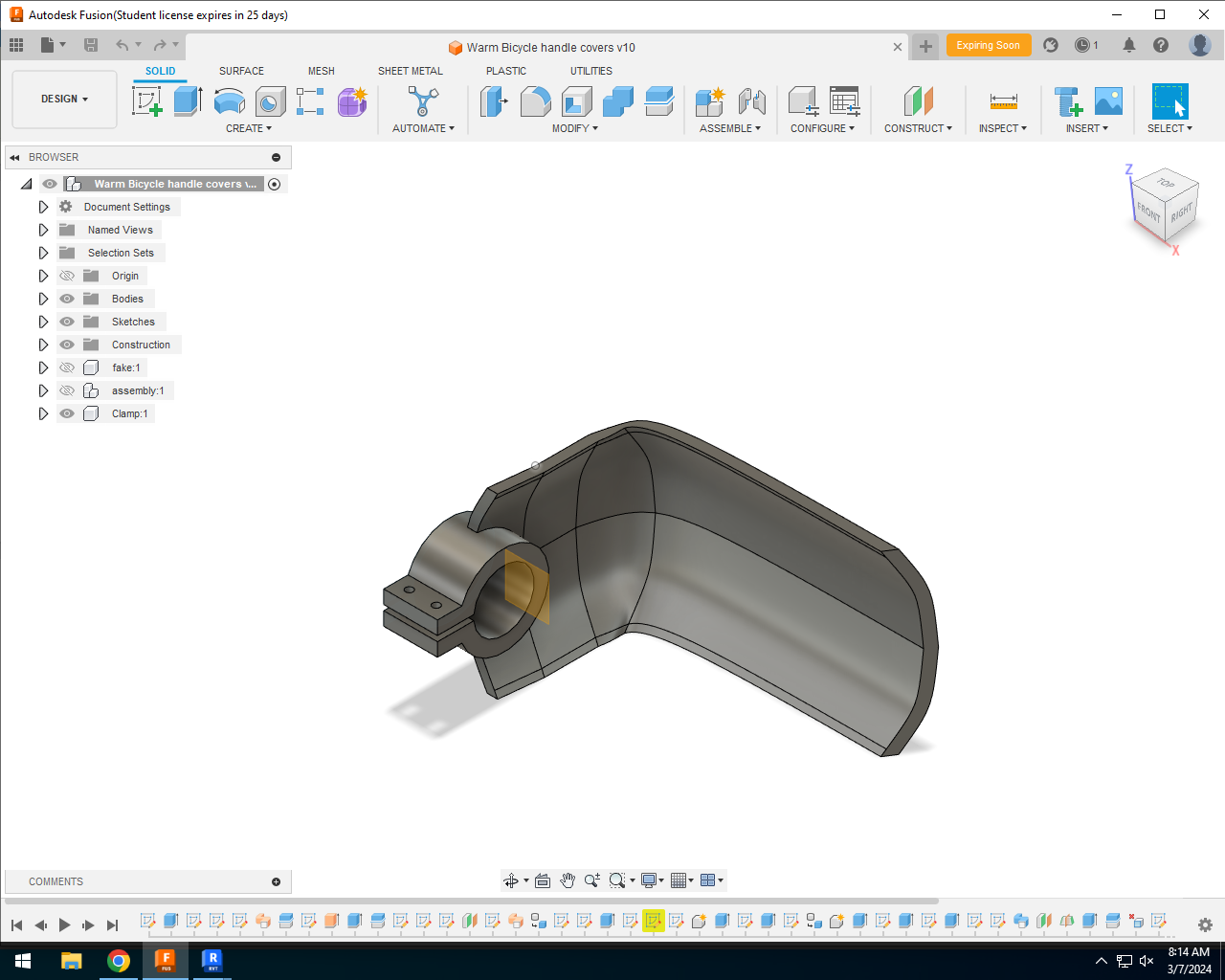
Task: Select the Joint tool
Action: 751,100
